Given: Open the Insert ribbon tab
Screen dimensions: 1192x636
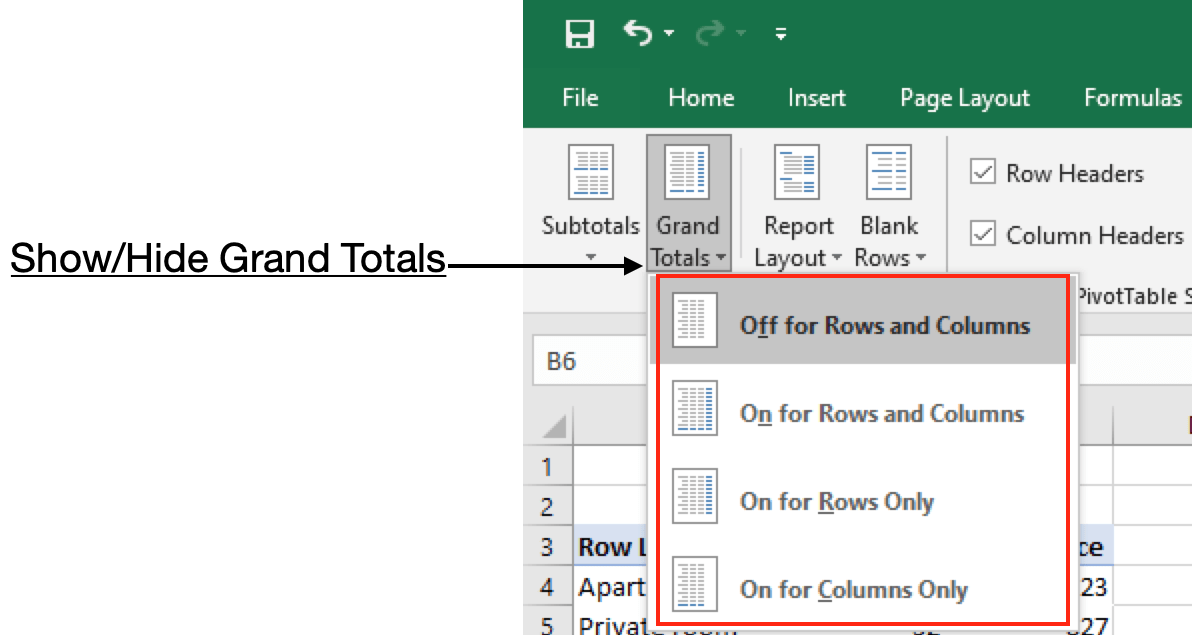Looking at the screenshot, I should click(x=816, y=98).
